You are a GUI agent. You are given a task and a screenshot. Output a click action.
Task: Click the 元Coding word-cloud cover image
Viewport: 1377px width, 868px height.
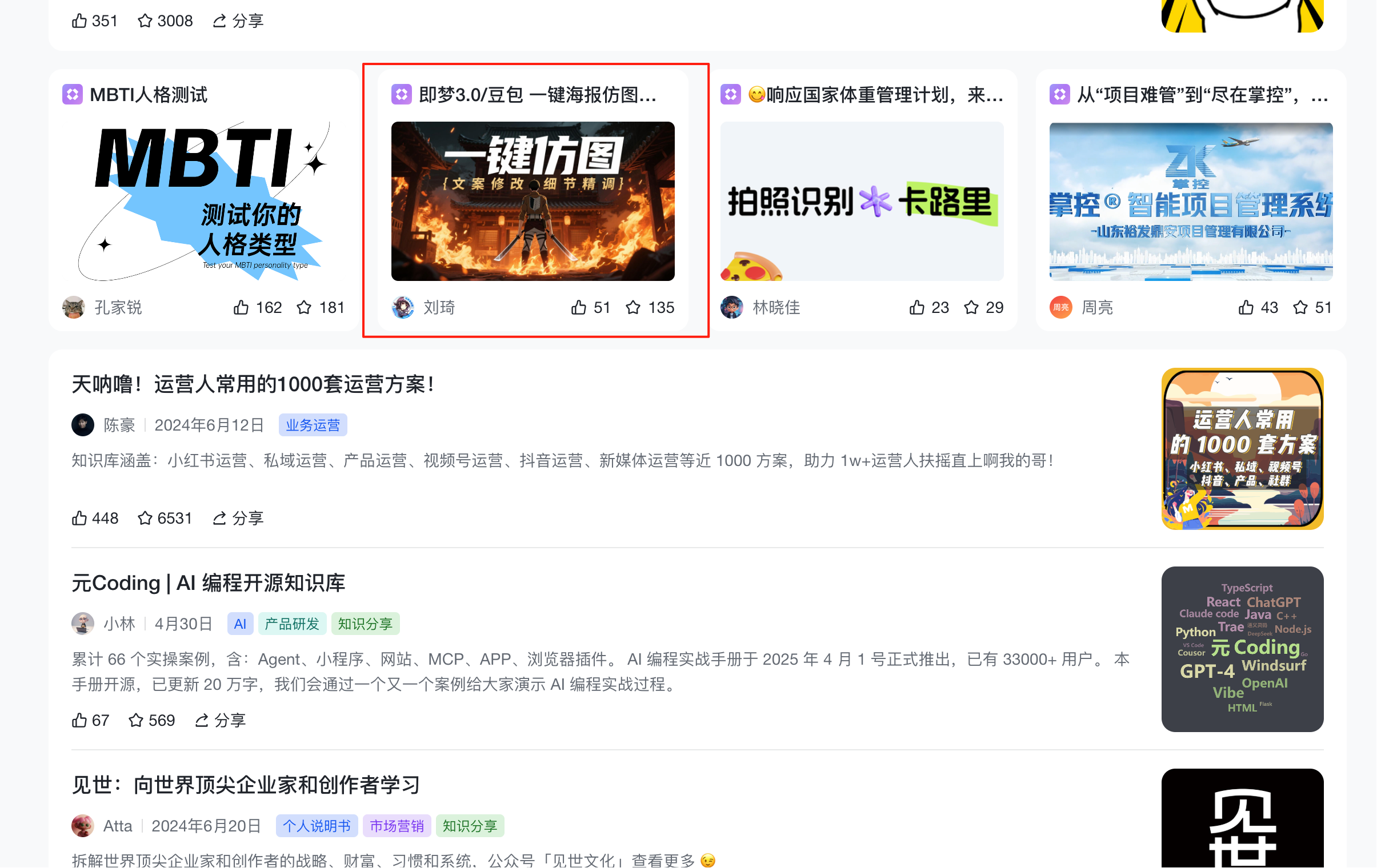tap(1242, 649)
